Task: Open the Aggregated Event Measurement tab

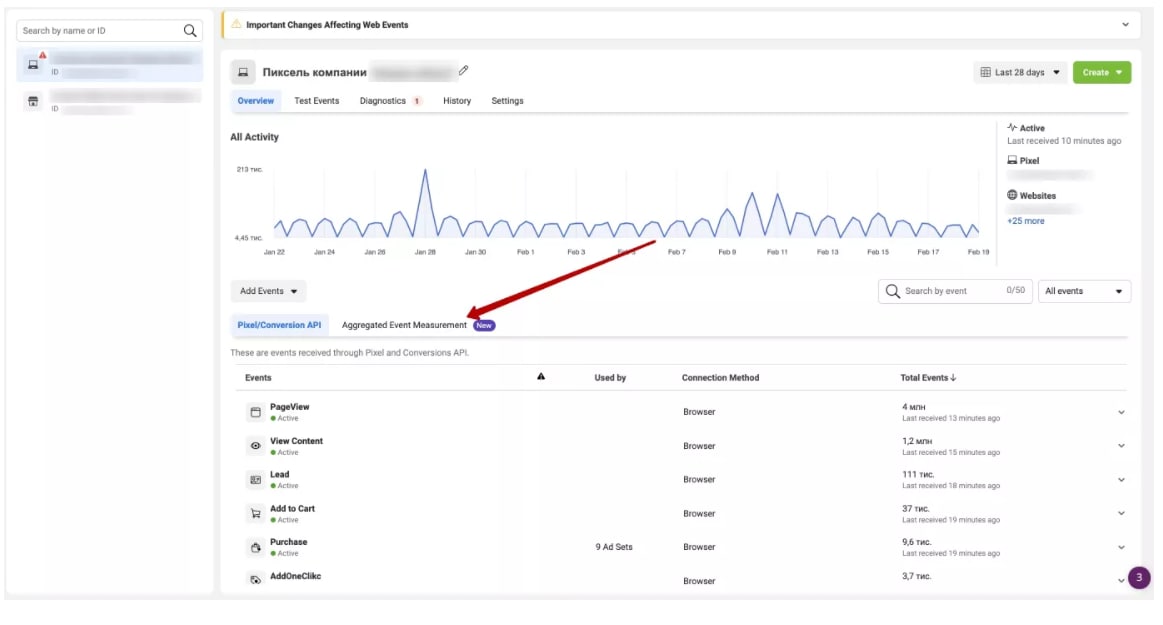Action: 404,325
